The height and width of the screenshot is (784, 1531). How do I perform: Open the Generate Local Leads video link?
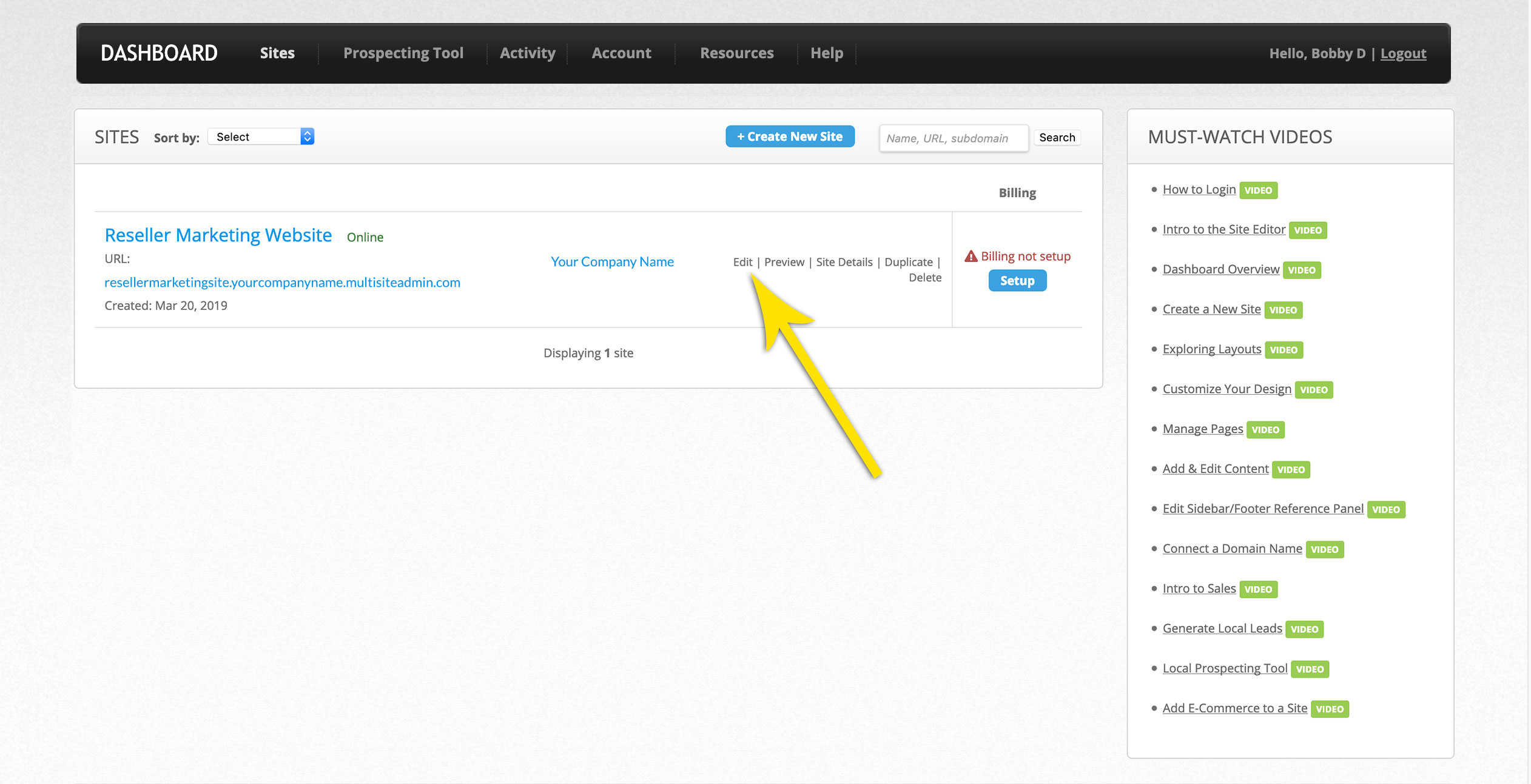1222,629
